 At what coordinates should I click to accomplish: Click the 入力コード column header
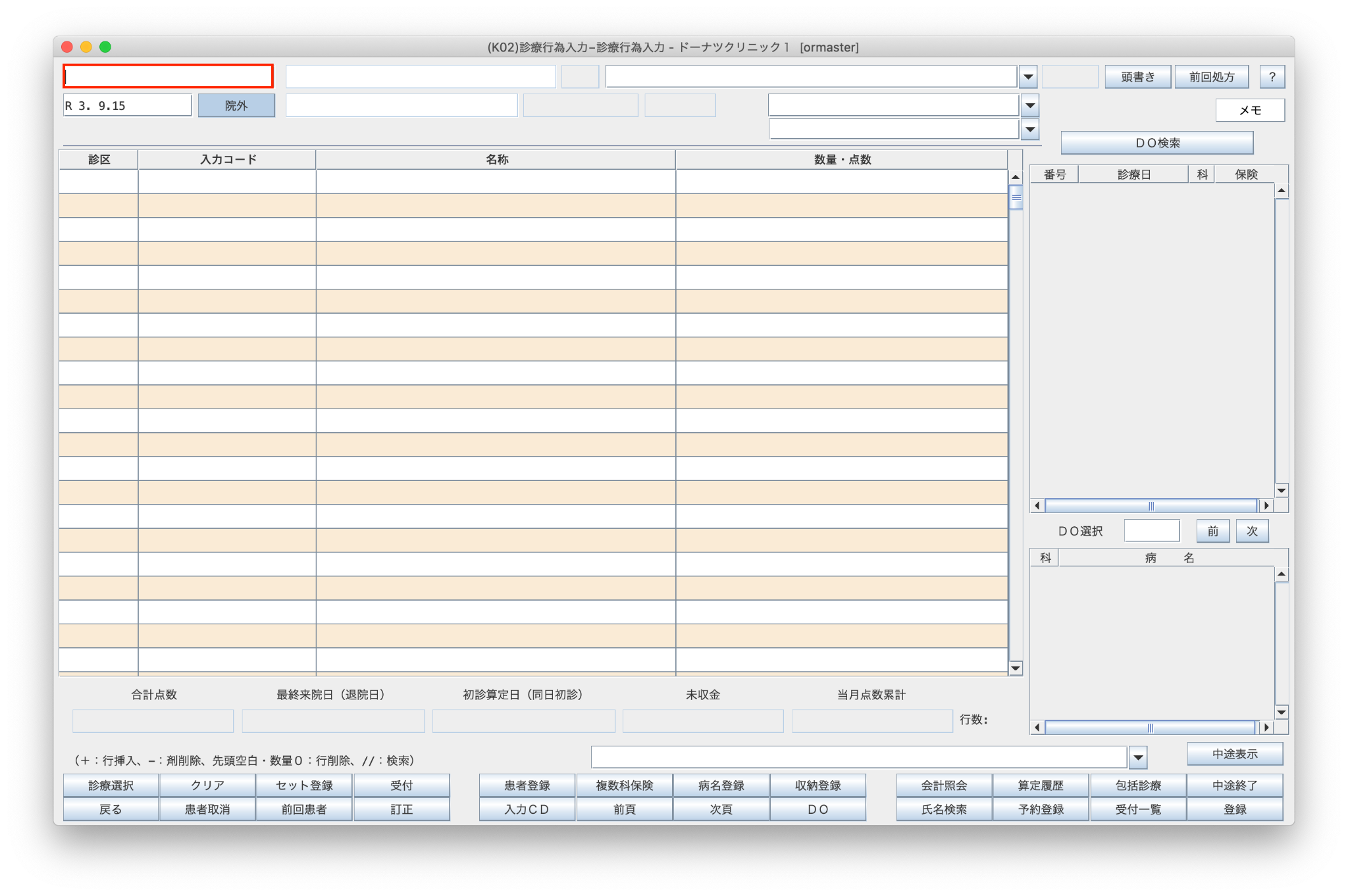[227, 159]
